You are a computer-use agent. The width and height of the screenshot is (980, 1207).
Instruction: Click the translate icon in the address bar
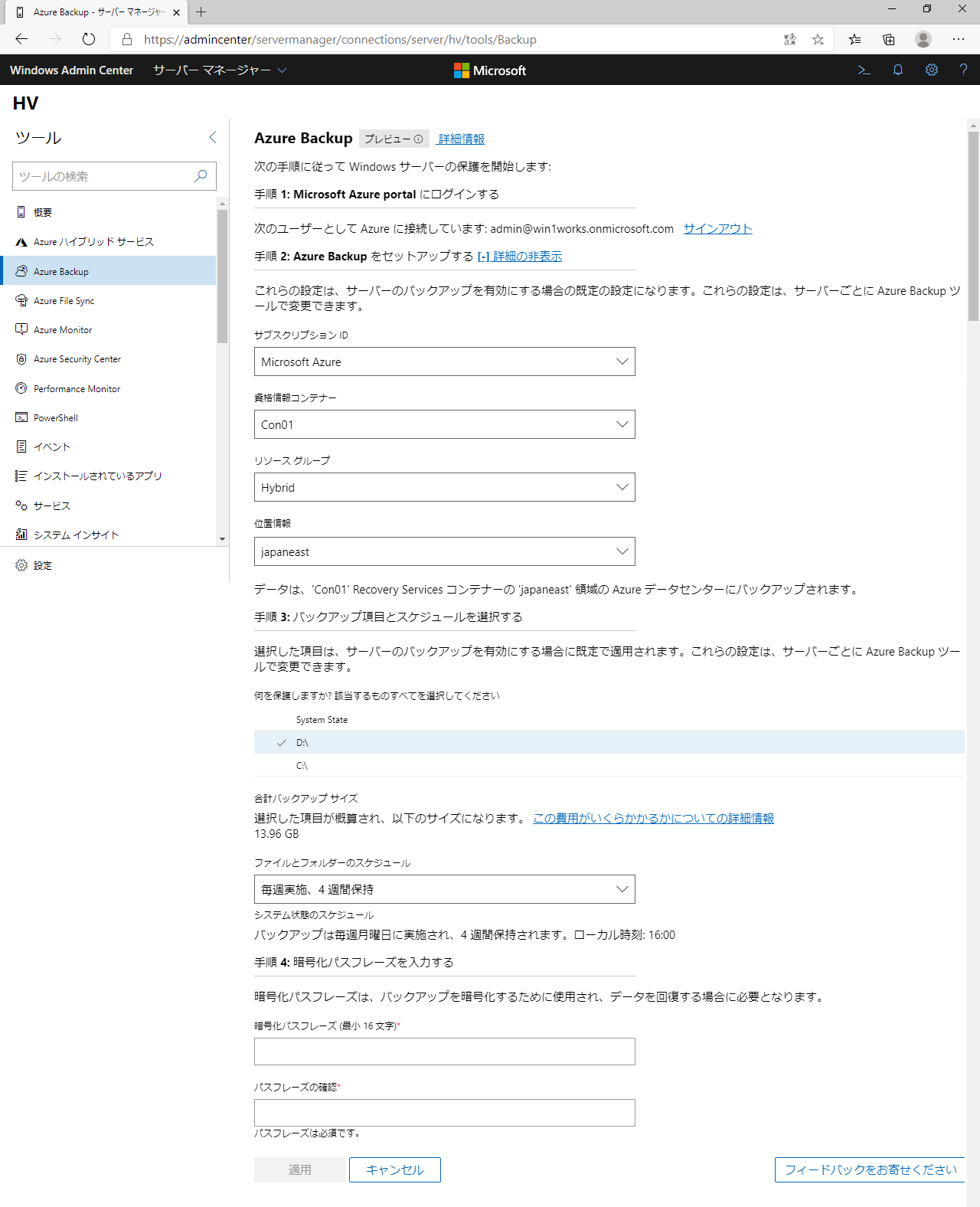pyautogui.click(x=789, y=39)
